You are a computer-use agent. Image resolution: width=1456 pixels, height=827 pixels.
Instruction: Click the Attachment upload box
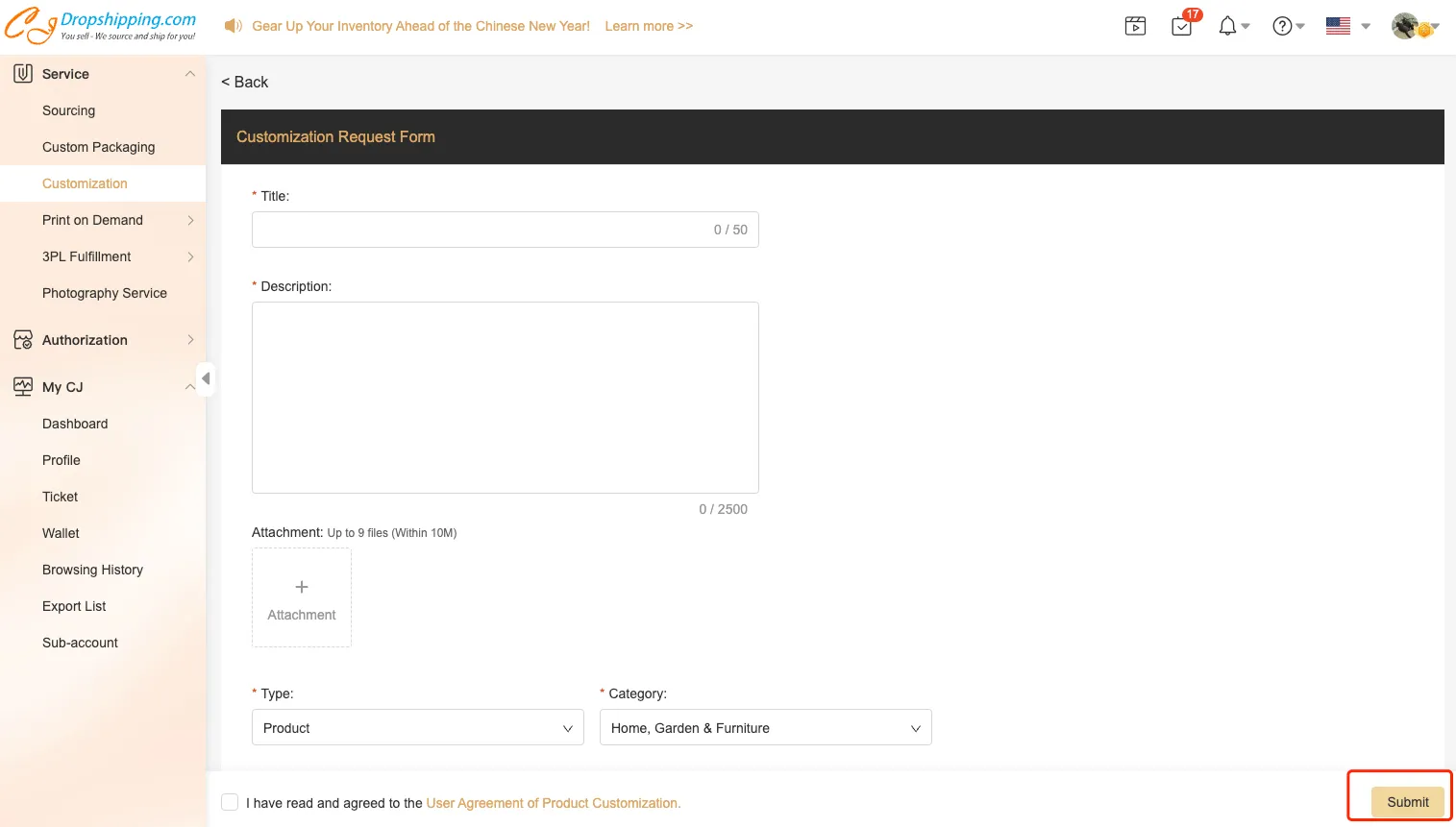click(x=302, y=597)
